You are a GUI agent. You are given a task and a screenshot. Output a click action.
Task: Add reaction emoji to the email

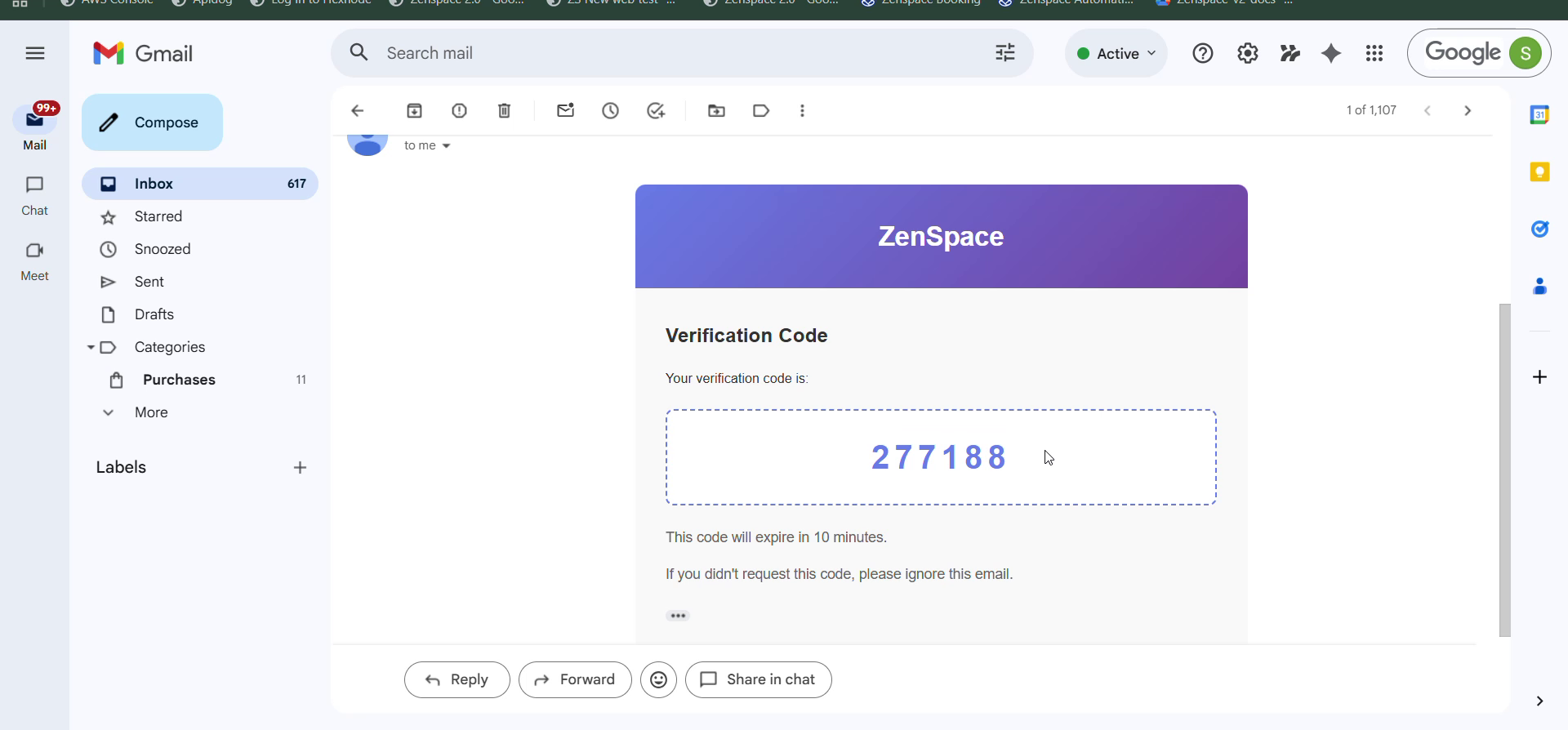[658, 679]
